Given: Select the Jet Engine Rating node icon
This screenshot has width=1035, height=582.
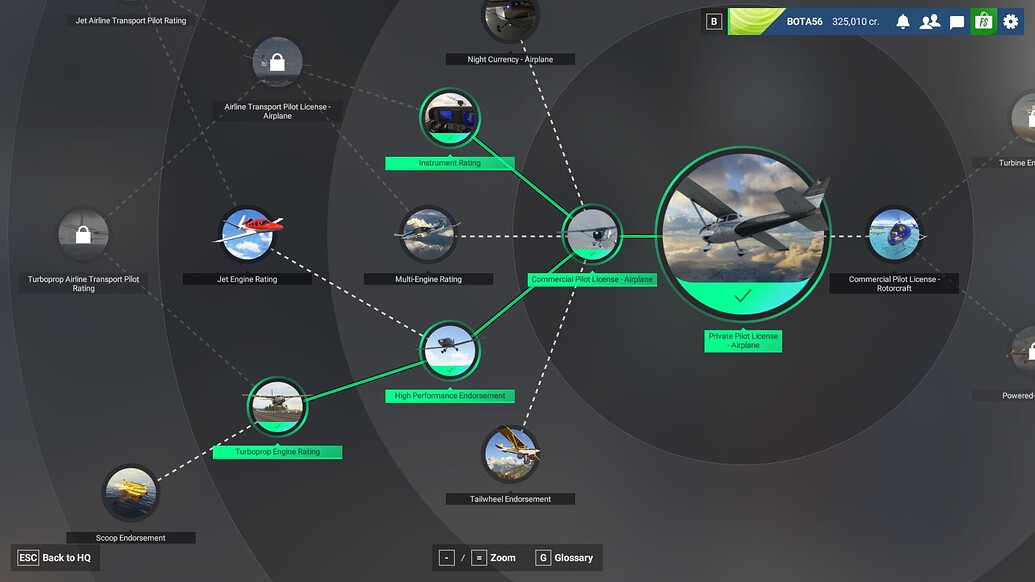Looking at the screenshot, I should (x=248, y=234).
